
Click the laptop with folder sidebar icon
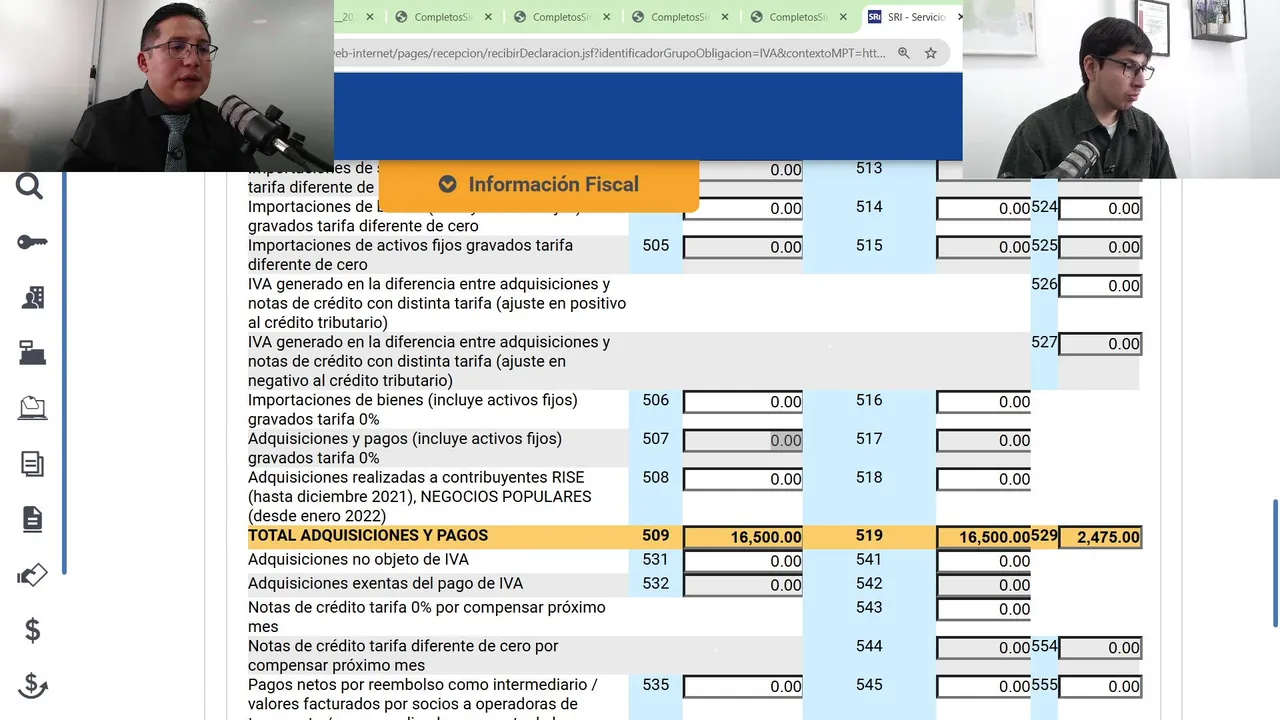coord(32,407)
